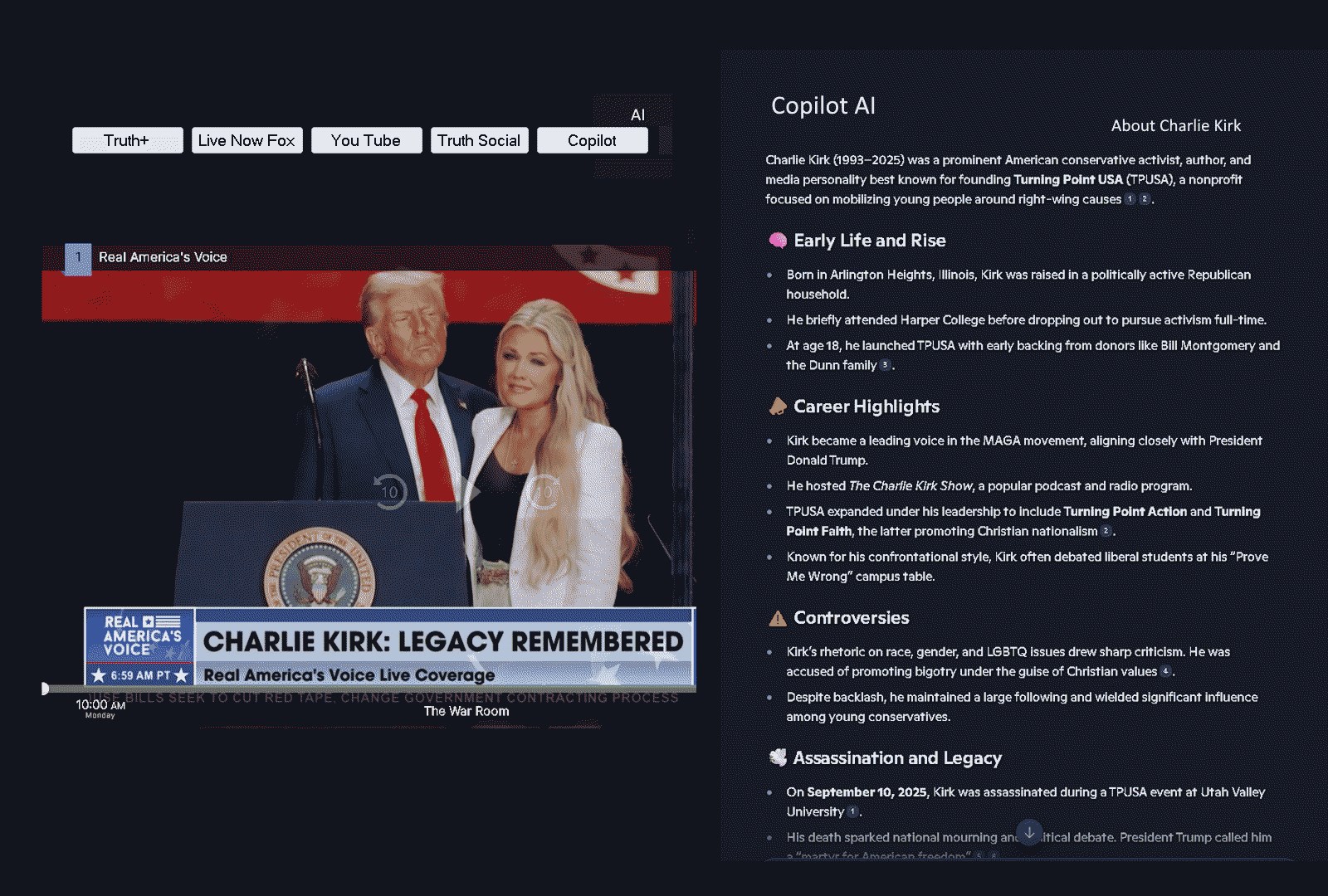Click the channel number 1 badge
Image resolution: width=1328 pixels, height=896 pixels.
(x=77, y=257)
